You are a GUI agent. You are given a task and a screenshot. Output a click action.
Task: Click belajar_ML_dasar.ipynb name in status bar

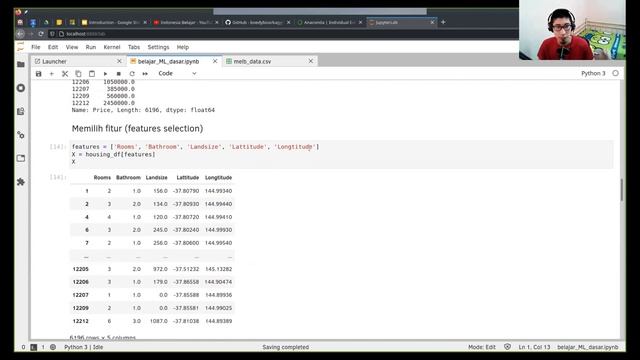(x=588, y=347)
